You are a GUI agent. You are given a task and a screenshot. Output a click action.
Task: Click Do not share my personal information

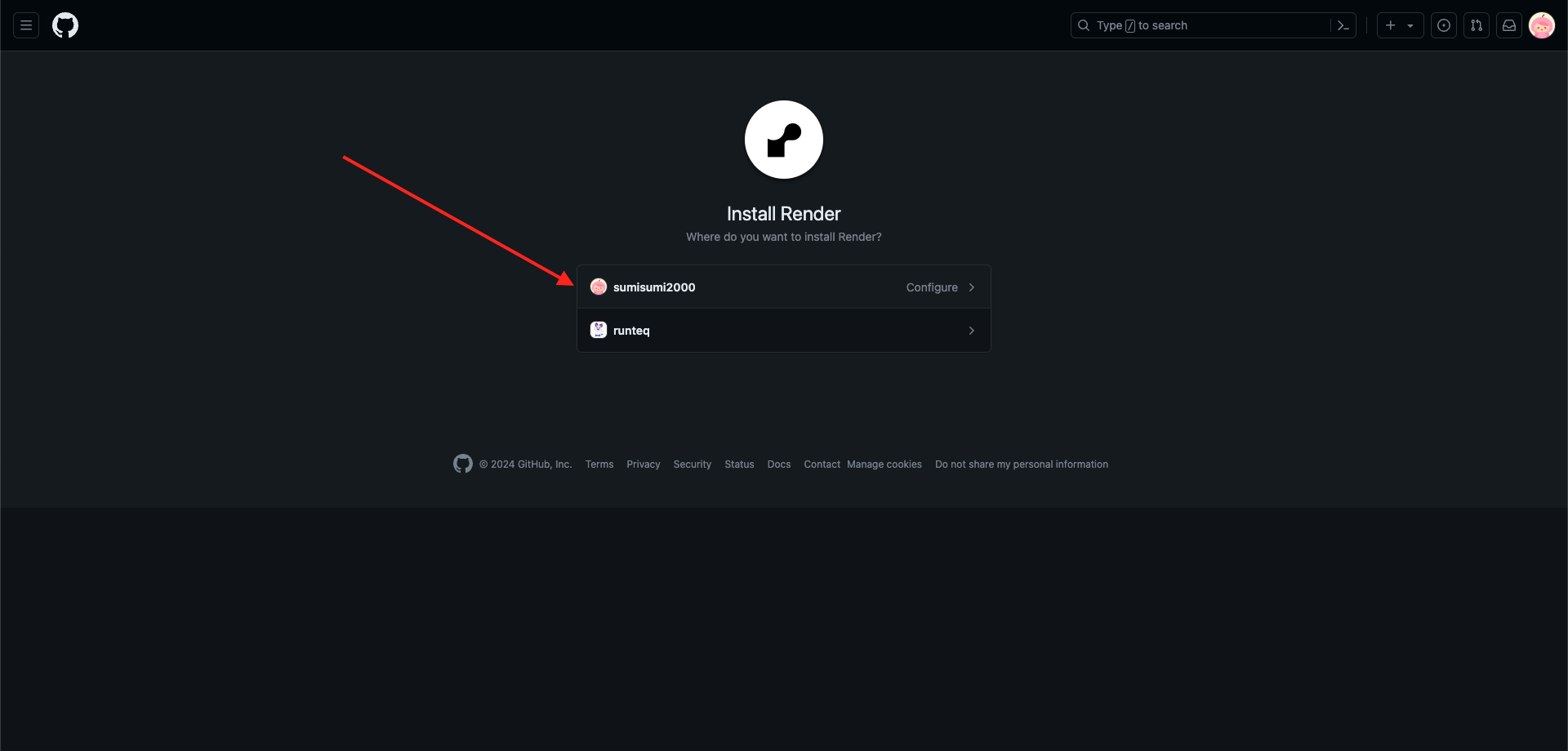coord(1021,464)
